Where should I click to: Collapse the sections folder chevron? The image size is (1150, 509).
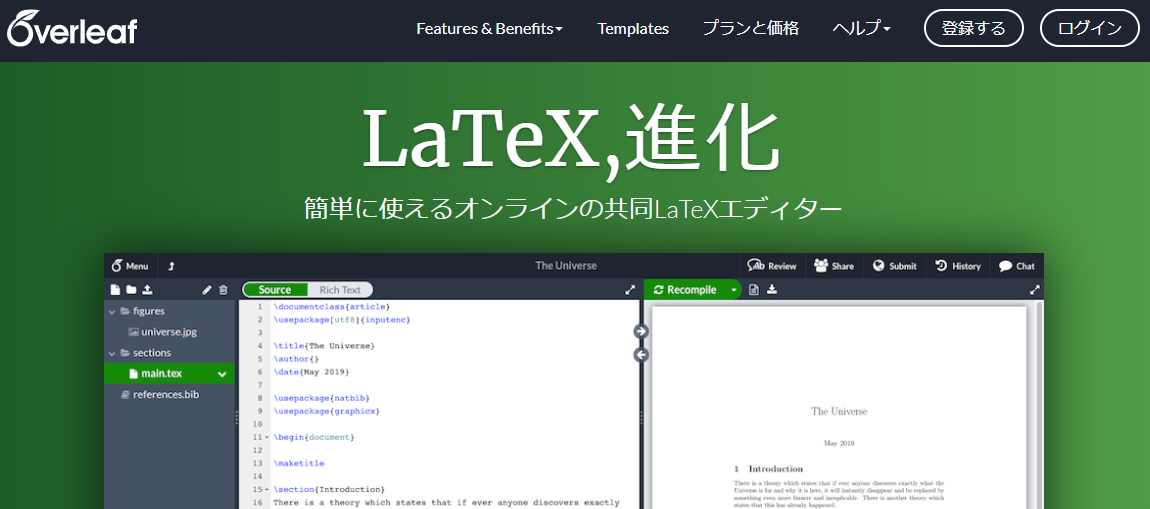pyautogui.click(x=112, y=353)
